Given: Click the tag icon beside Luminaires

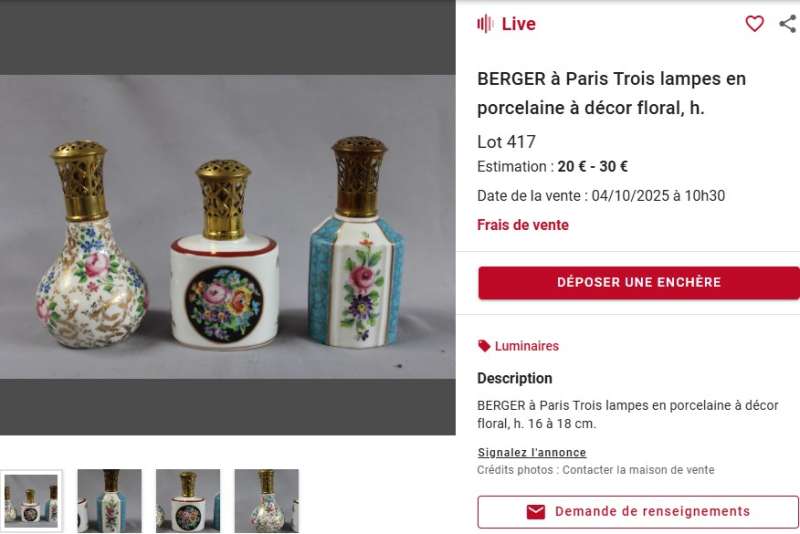Looking at the screenshot, I should (484, 346).
